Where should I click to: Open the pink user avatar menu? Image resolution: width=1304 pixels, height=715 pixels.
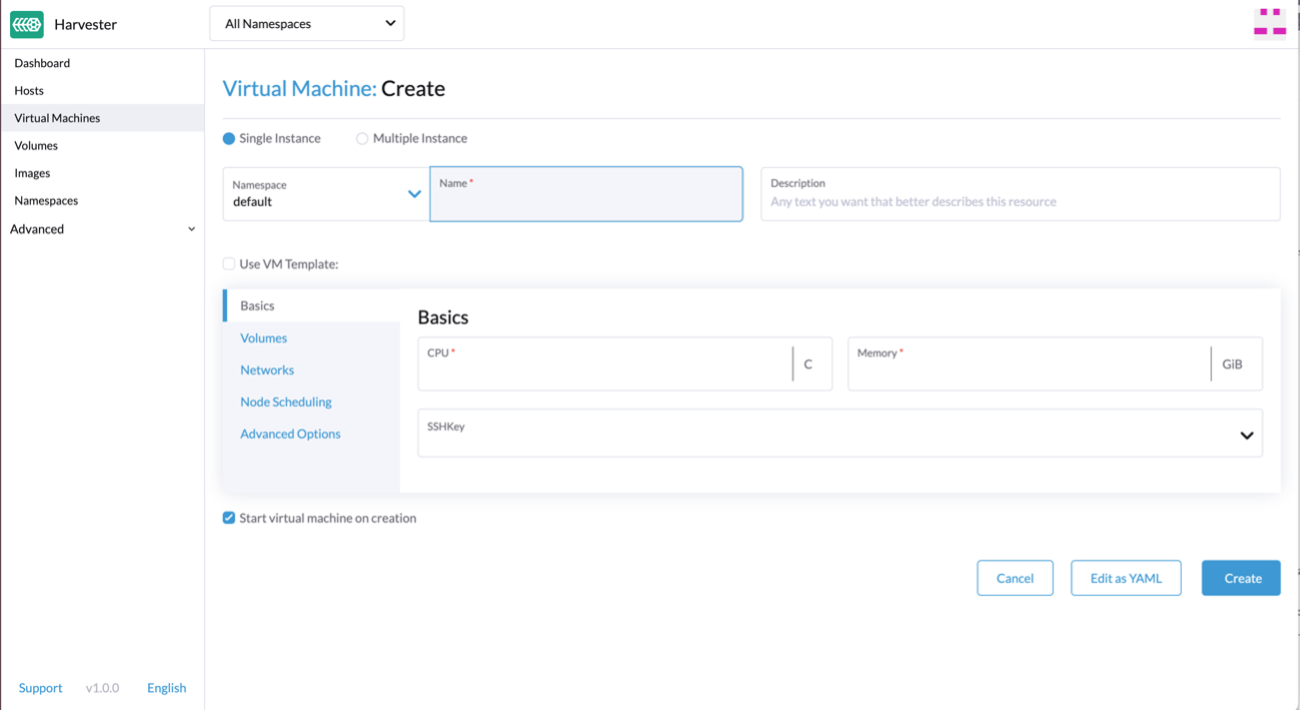coord(1269,23)
